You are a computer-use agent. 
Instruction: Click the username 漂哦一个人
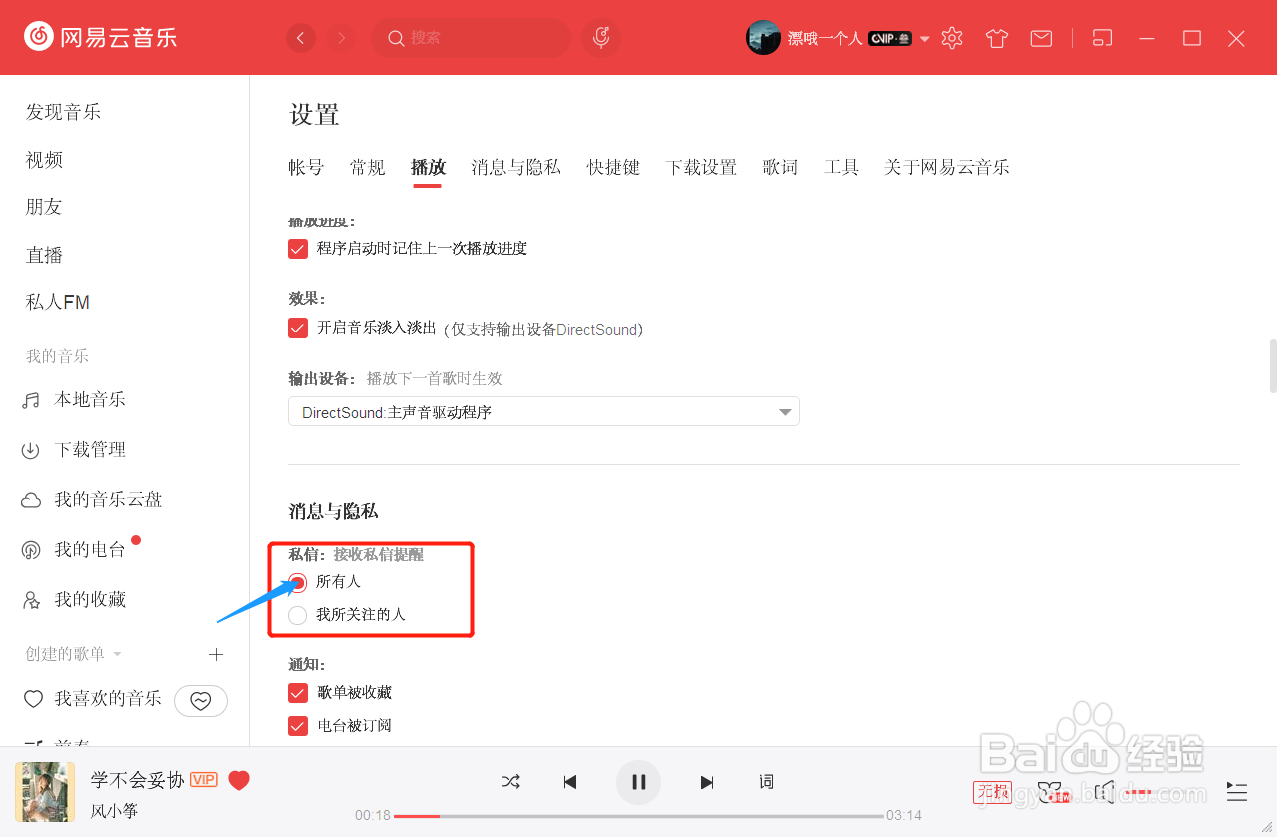tap(825, 39)
